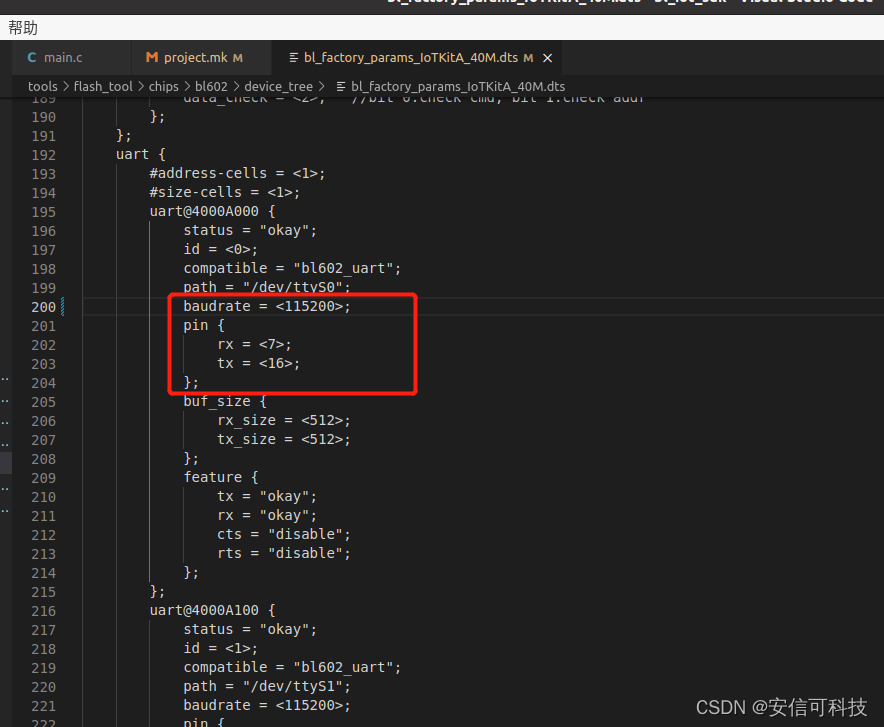884x727 pixels.
Task: Switch to the main.c tab
Action: [x=63, y=57]
